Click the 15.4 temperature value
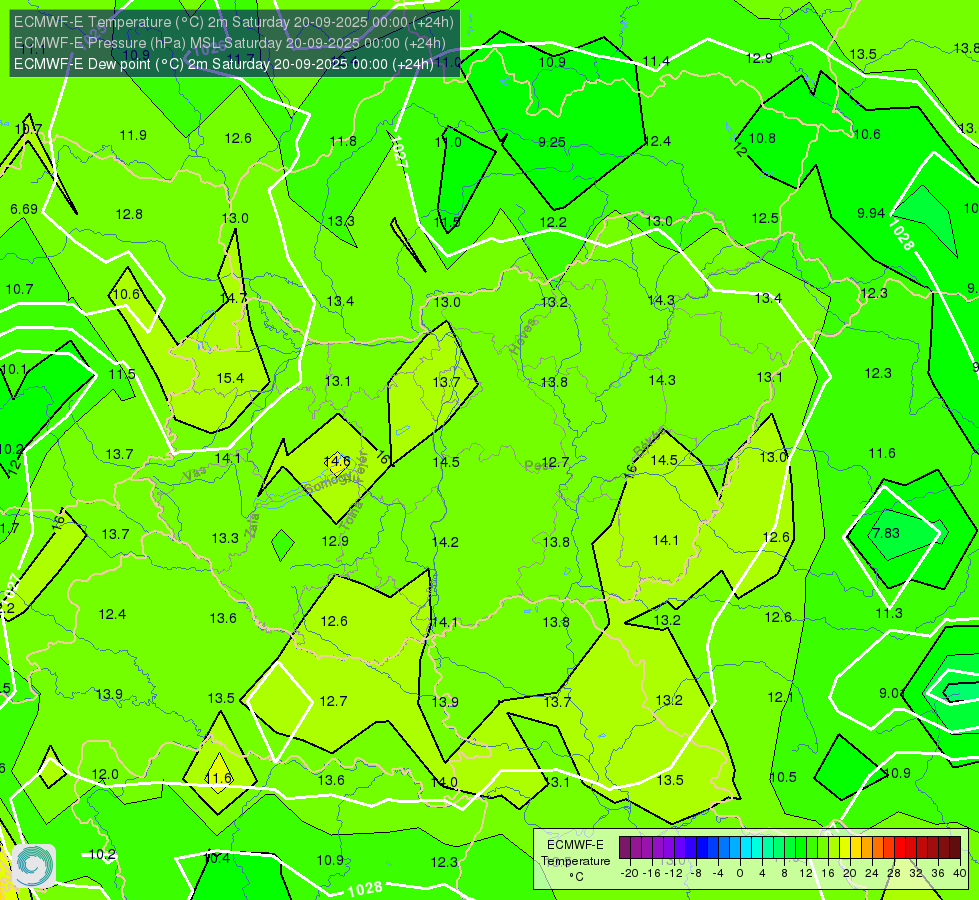Image resolution: width=979 pixels, height=900 pixels. click(230, 378)
